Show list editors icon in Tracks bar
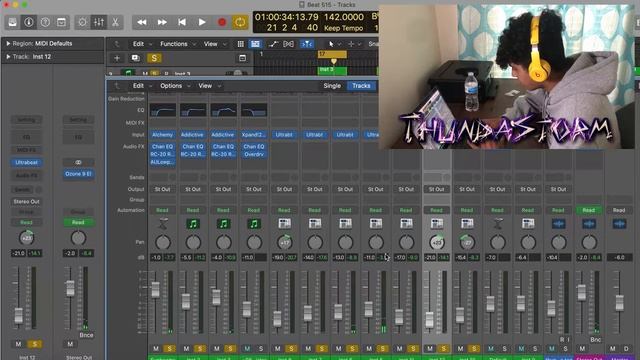 coord(241,44)
